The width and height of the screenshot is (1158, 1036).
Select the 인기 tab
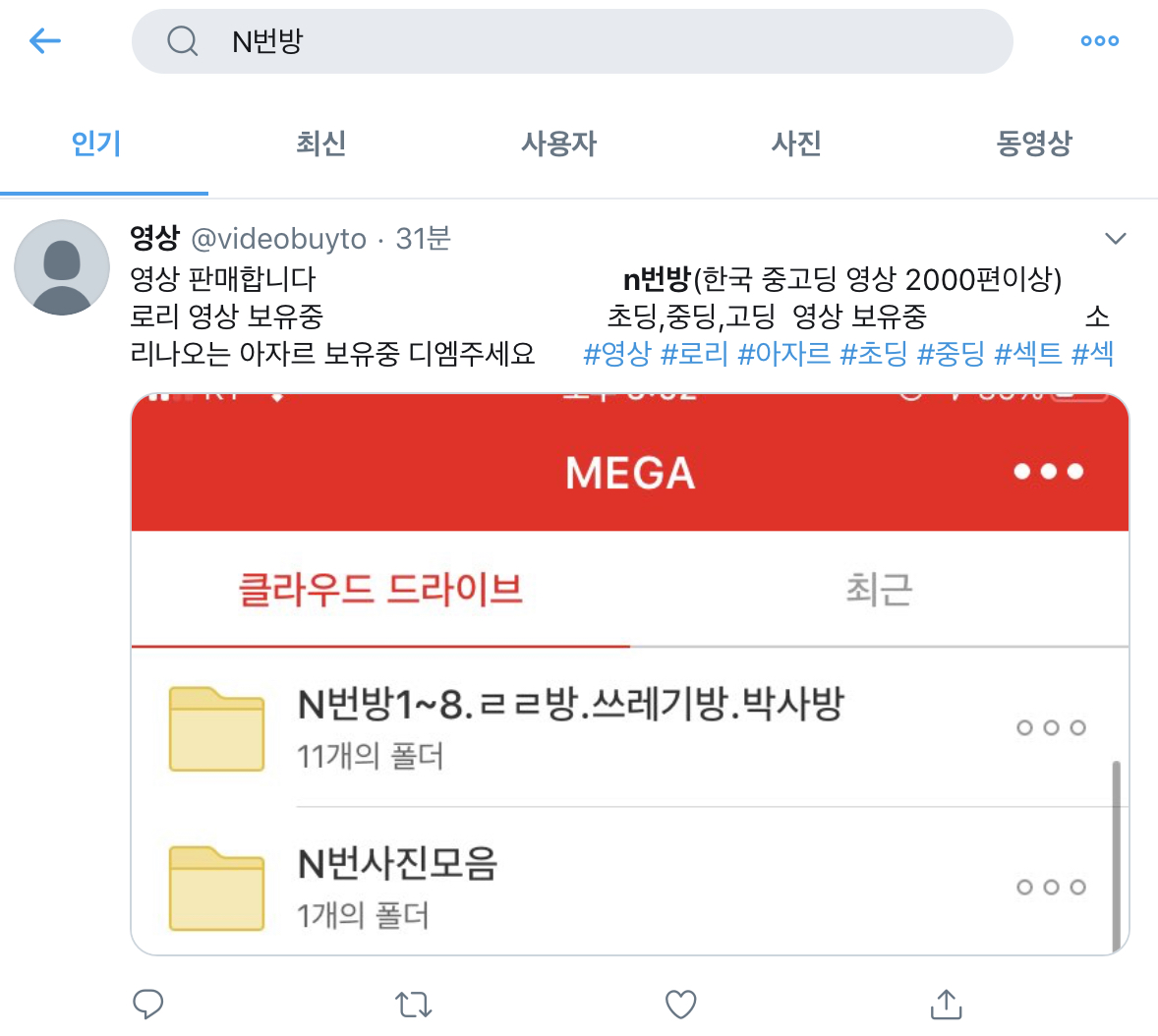(96, 144)
